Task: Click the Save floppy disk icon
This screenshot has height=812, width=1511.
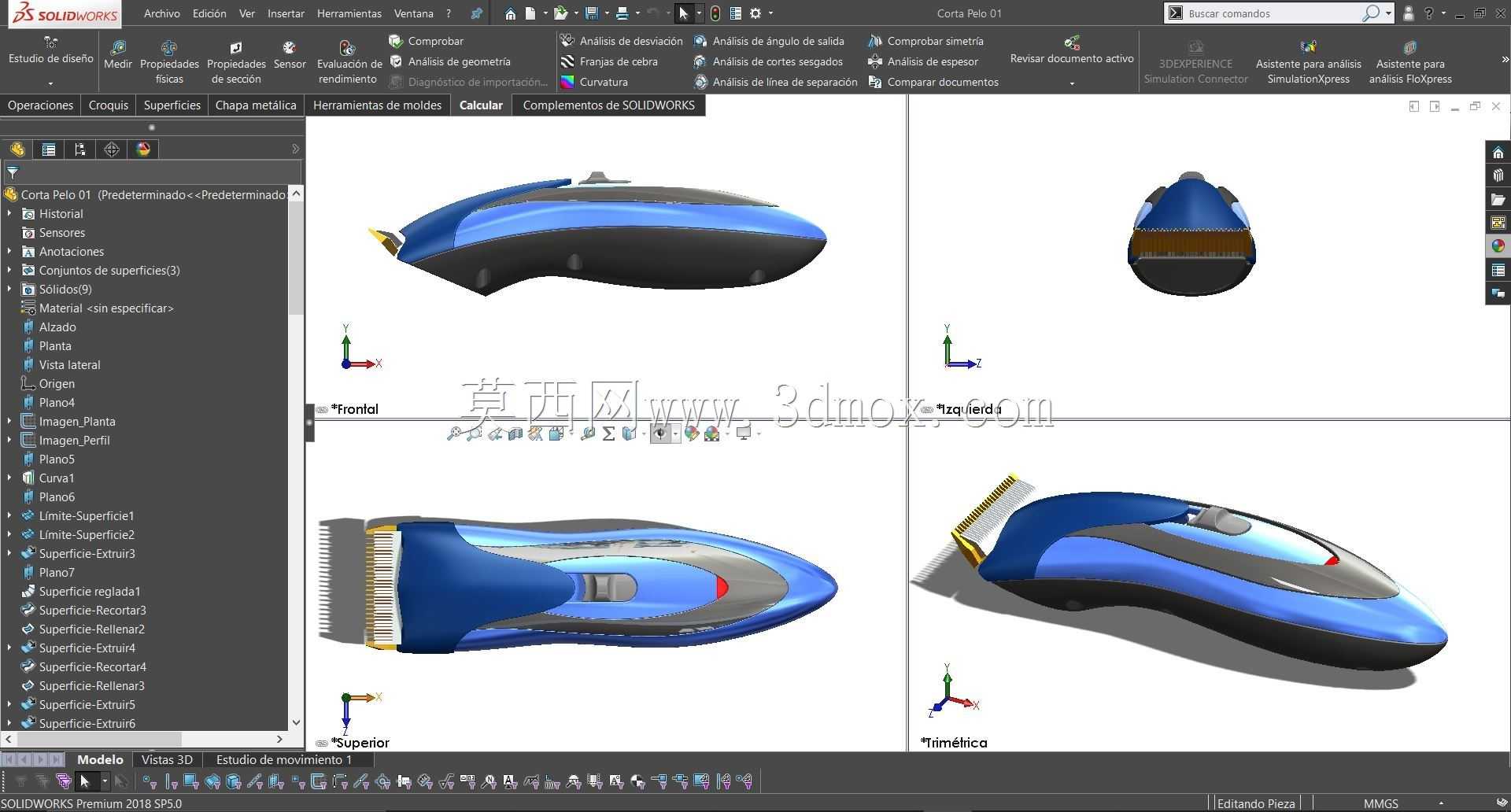Action: [592, 13]
